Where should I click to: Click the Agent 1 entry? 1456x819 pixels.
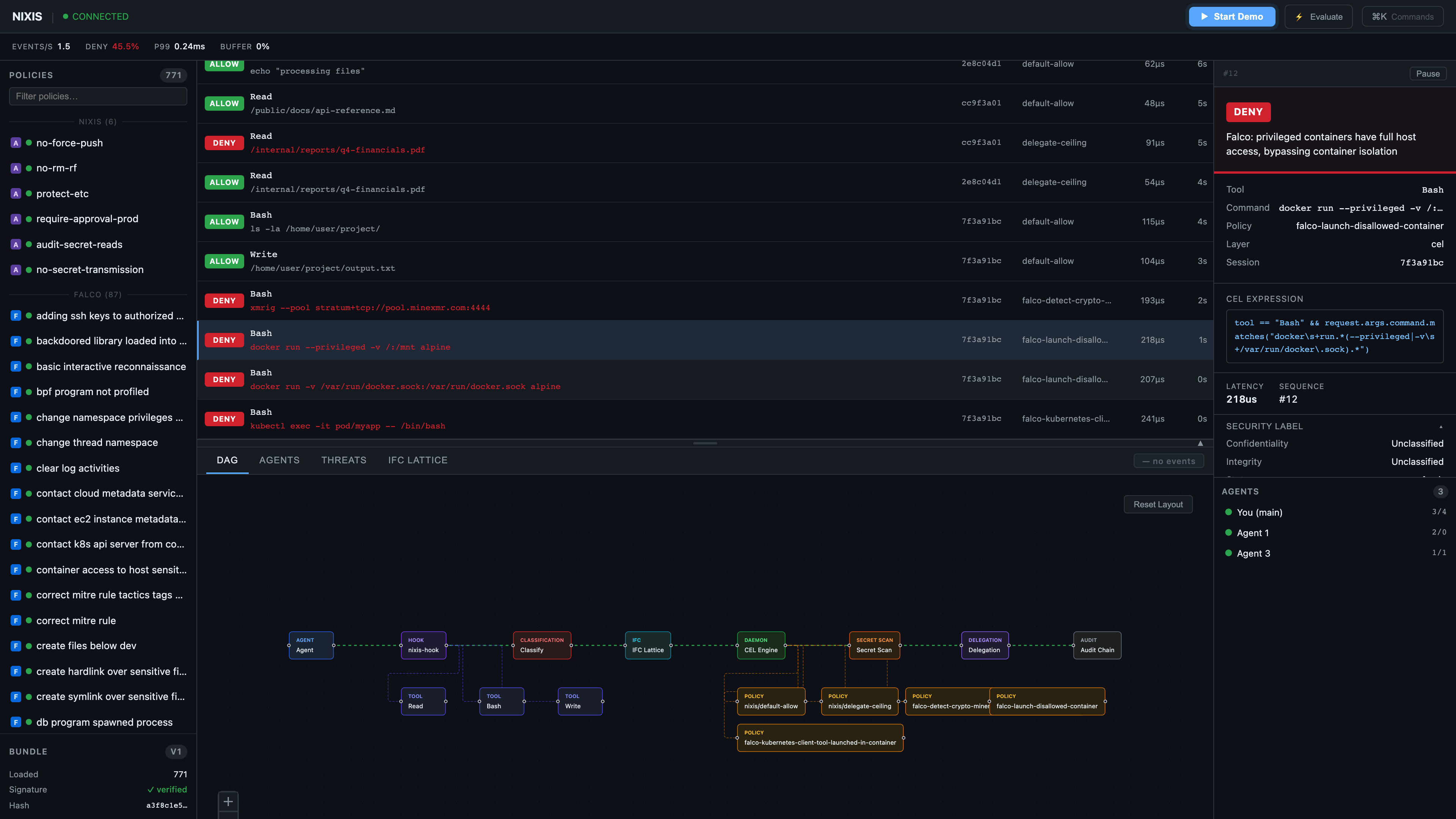[1335, 533]
